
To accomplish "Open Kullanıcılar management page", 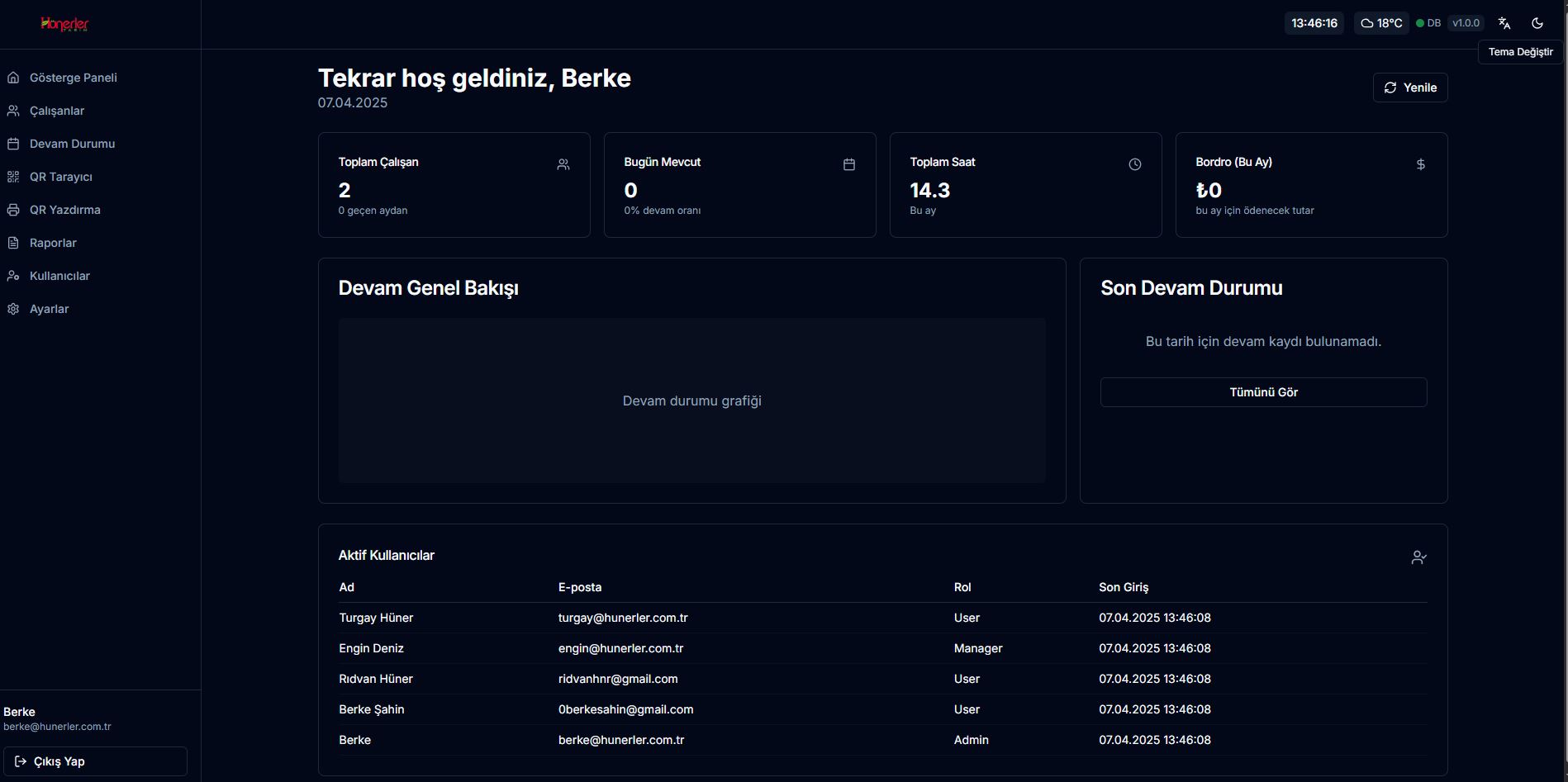I will 59,276.
